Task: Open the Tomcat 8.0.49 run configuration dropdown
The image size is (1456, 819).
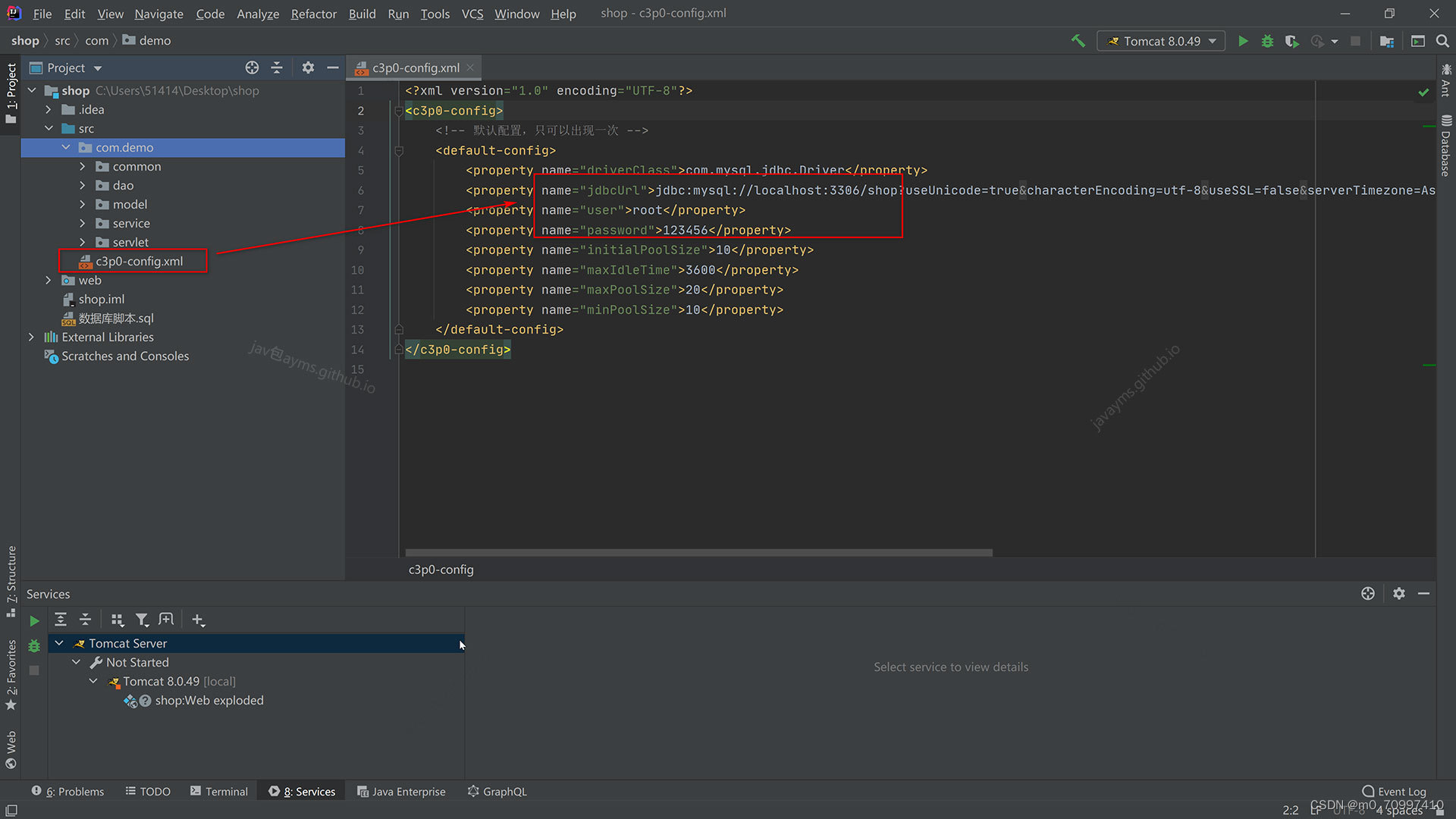Action: pyautogui.click(x=1161, y=41)
